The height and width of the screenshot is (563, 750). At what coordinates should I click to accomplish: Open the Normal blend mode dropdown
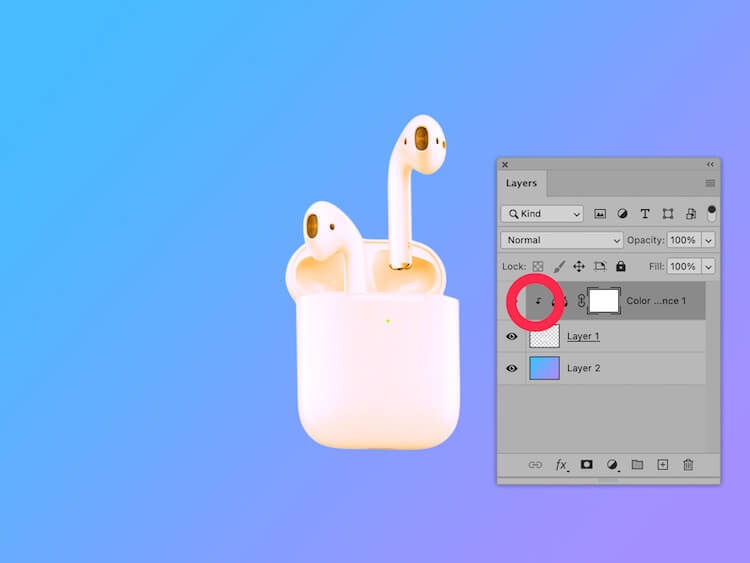click(563, 241)
